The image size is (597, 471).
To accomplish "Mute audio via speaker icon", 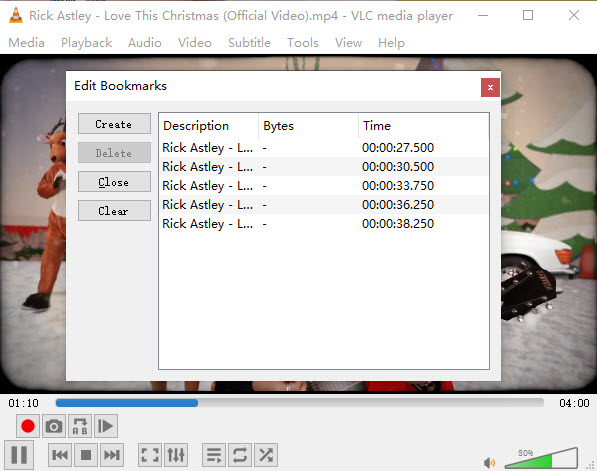I will click(489, 463).
